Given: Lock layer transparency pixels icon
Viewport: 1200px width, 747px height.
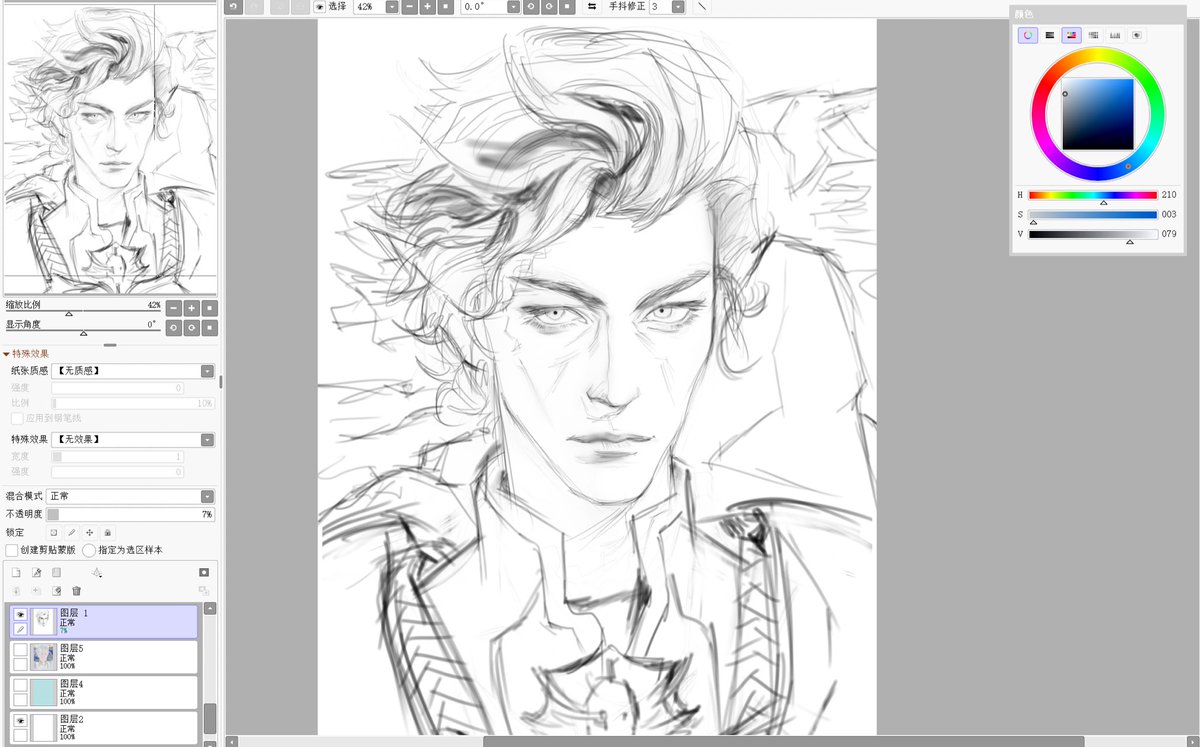Looking at the screenshot, I should (x=54, y=533).
